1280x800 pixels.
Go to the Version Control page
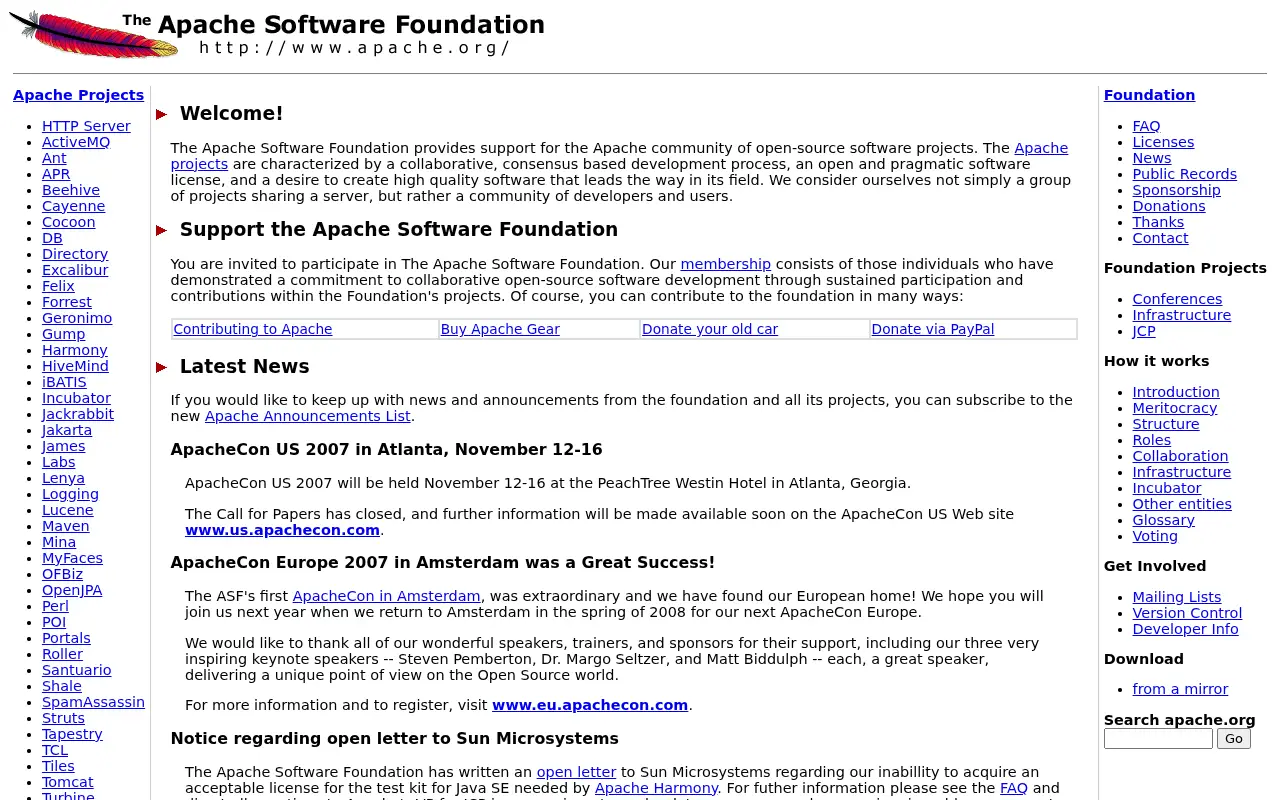click(1187, 613)
